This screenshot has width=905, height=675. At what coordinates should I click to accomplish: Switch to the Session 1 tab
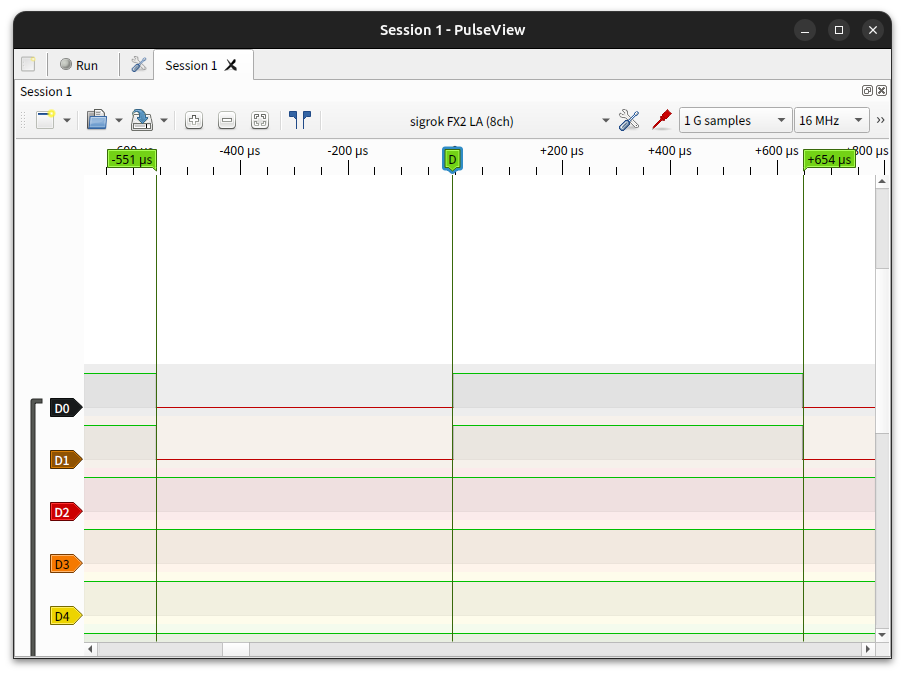(190, 65)
